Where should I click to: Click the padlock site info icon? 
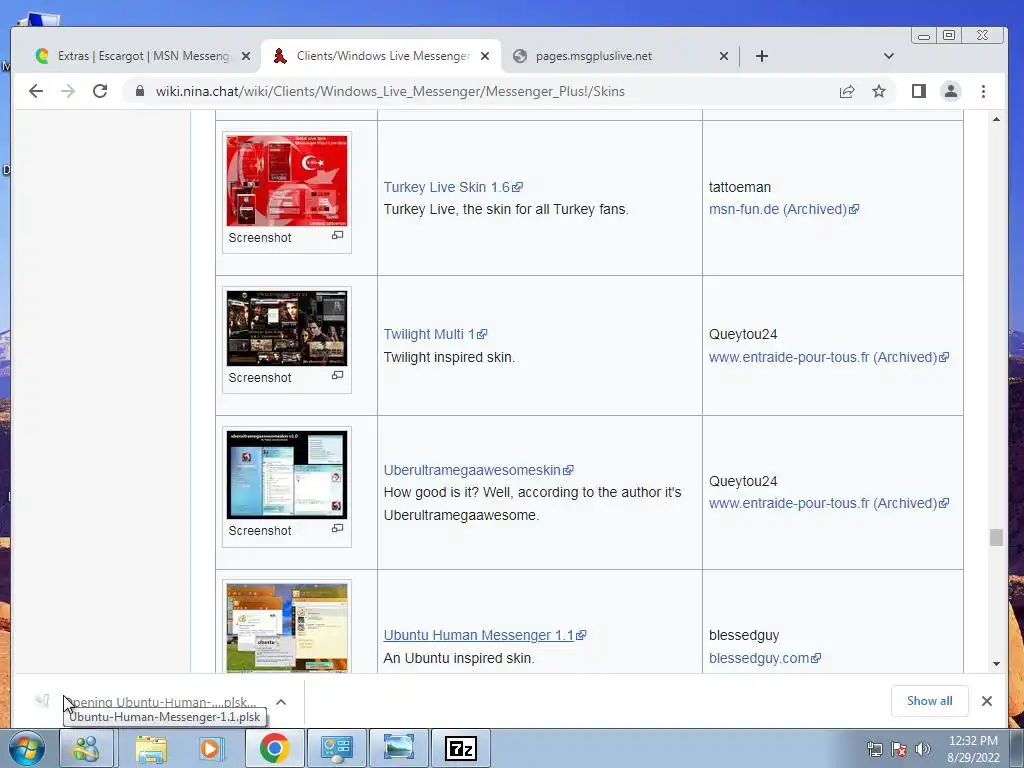pyautogui.click(x=139, y=91)
